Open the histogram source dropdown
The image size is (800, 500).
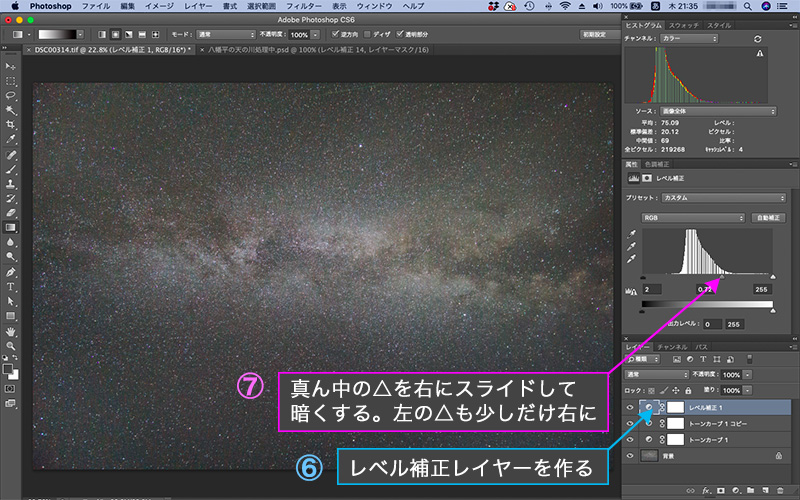718,111
